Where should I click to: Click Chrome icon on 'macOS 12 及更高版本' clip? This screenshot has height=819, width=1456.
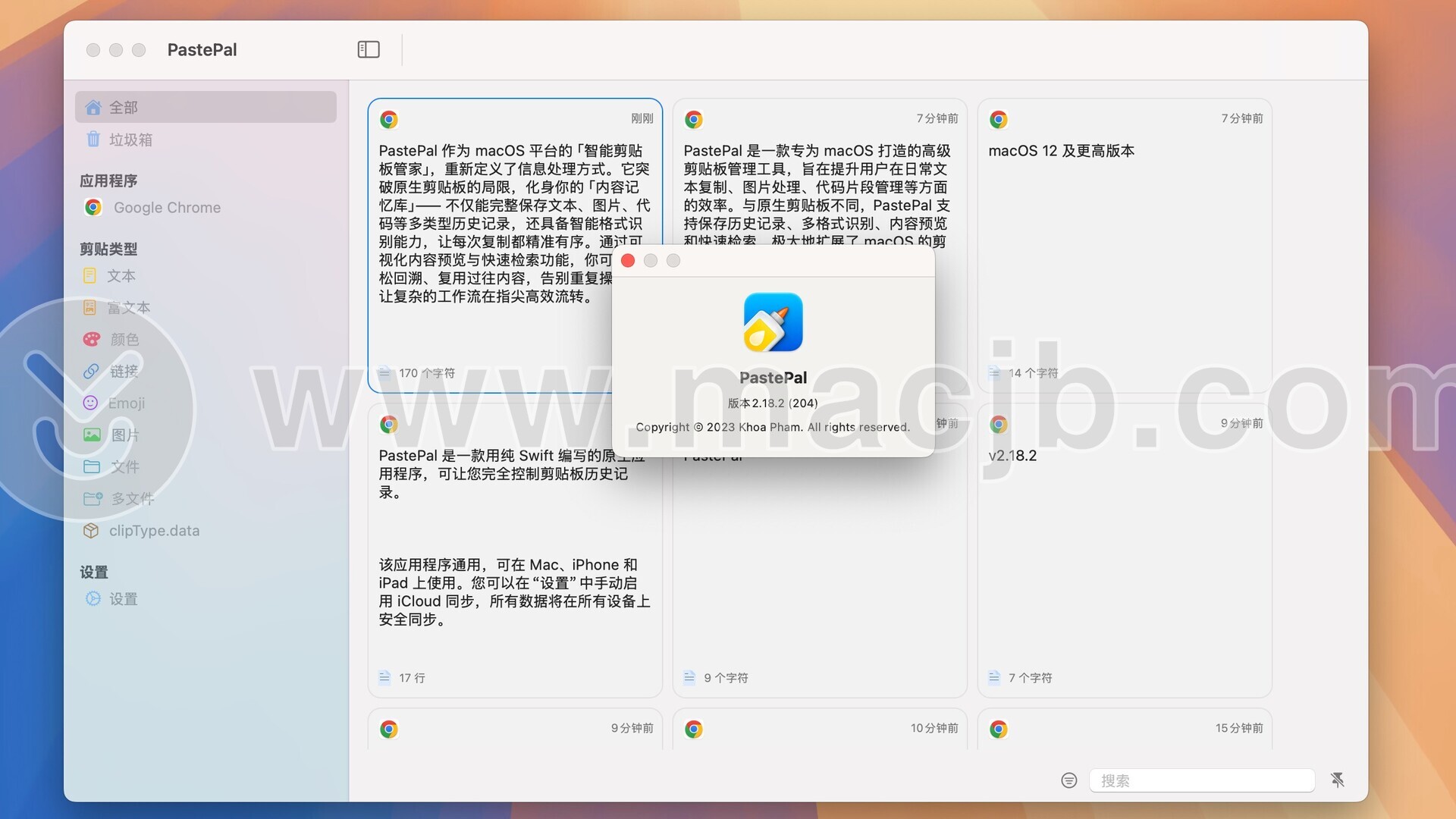tap(999, 119)
